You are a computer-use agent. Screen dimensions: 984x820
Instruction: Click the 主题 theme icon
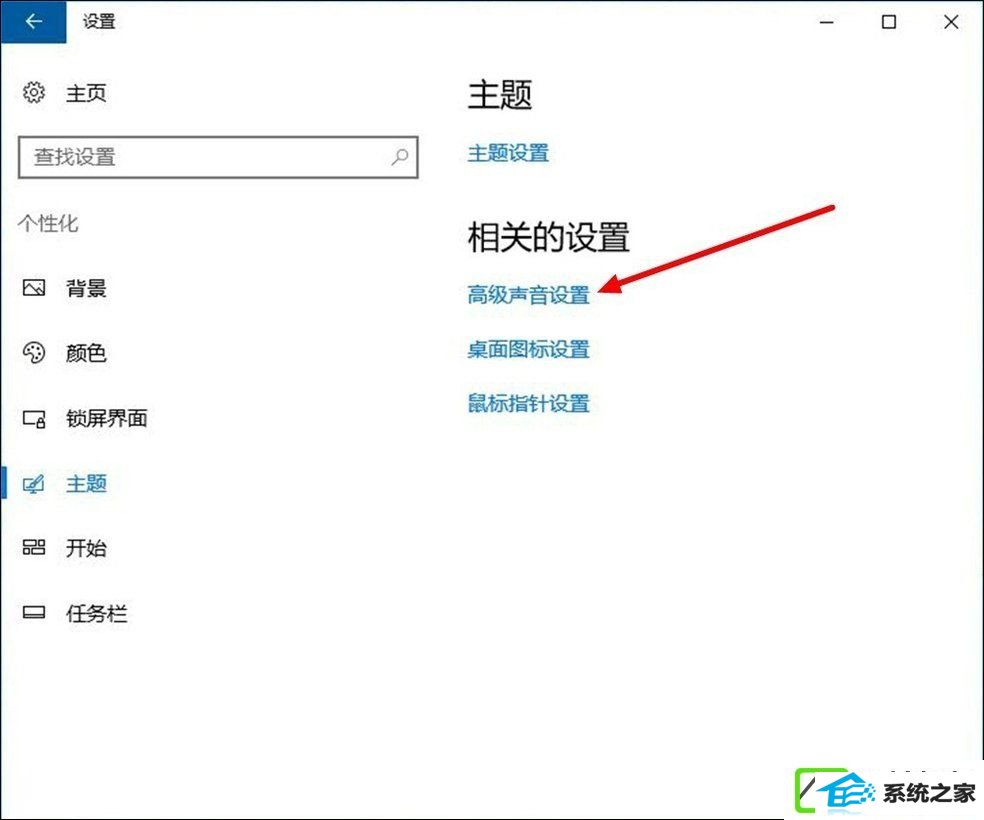(34, 484)
